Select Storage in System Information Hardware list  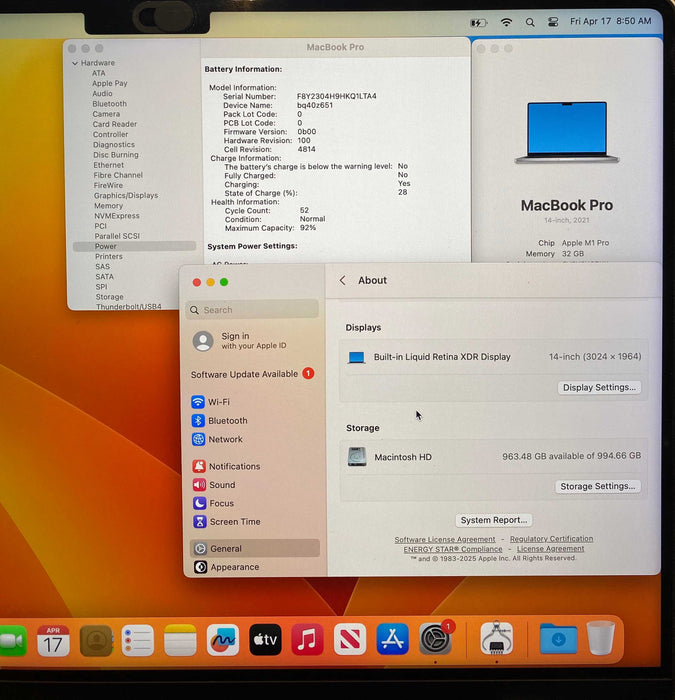pos(109,297)
